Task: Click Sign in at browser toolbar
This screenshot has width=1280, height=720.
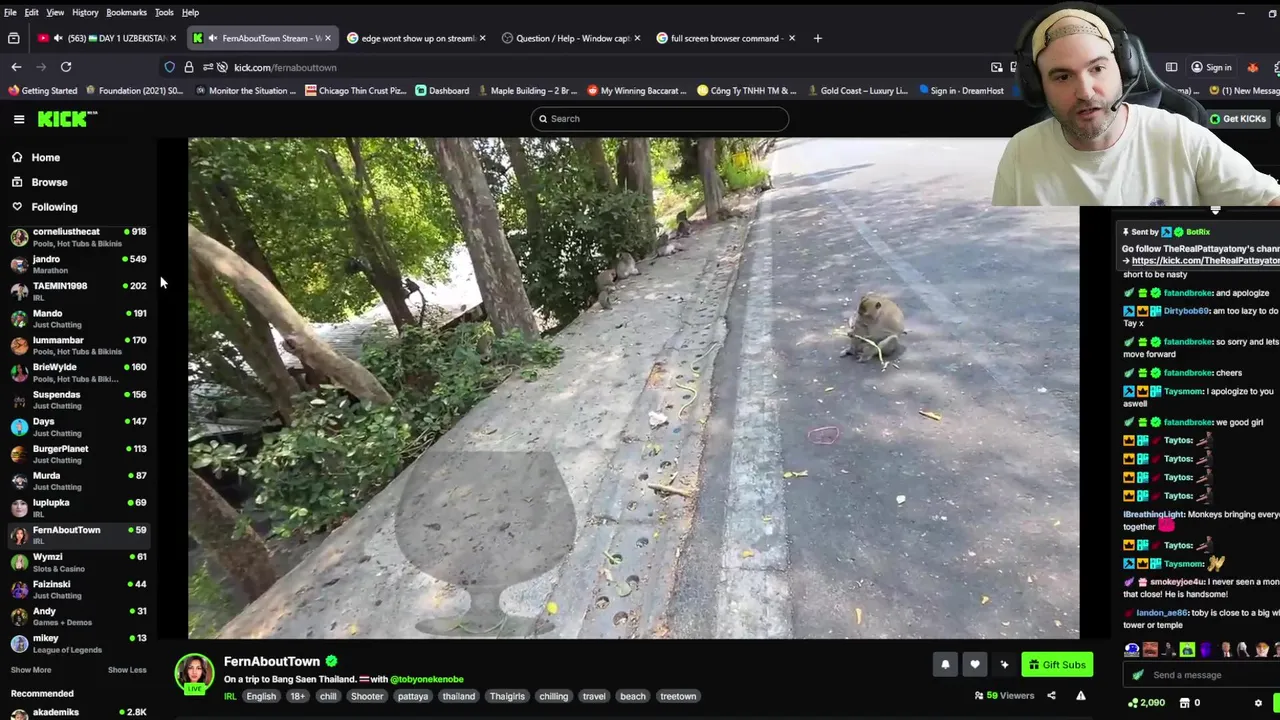Action: (1210, 67)
